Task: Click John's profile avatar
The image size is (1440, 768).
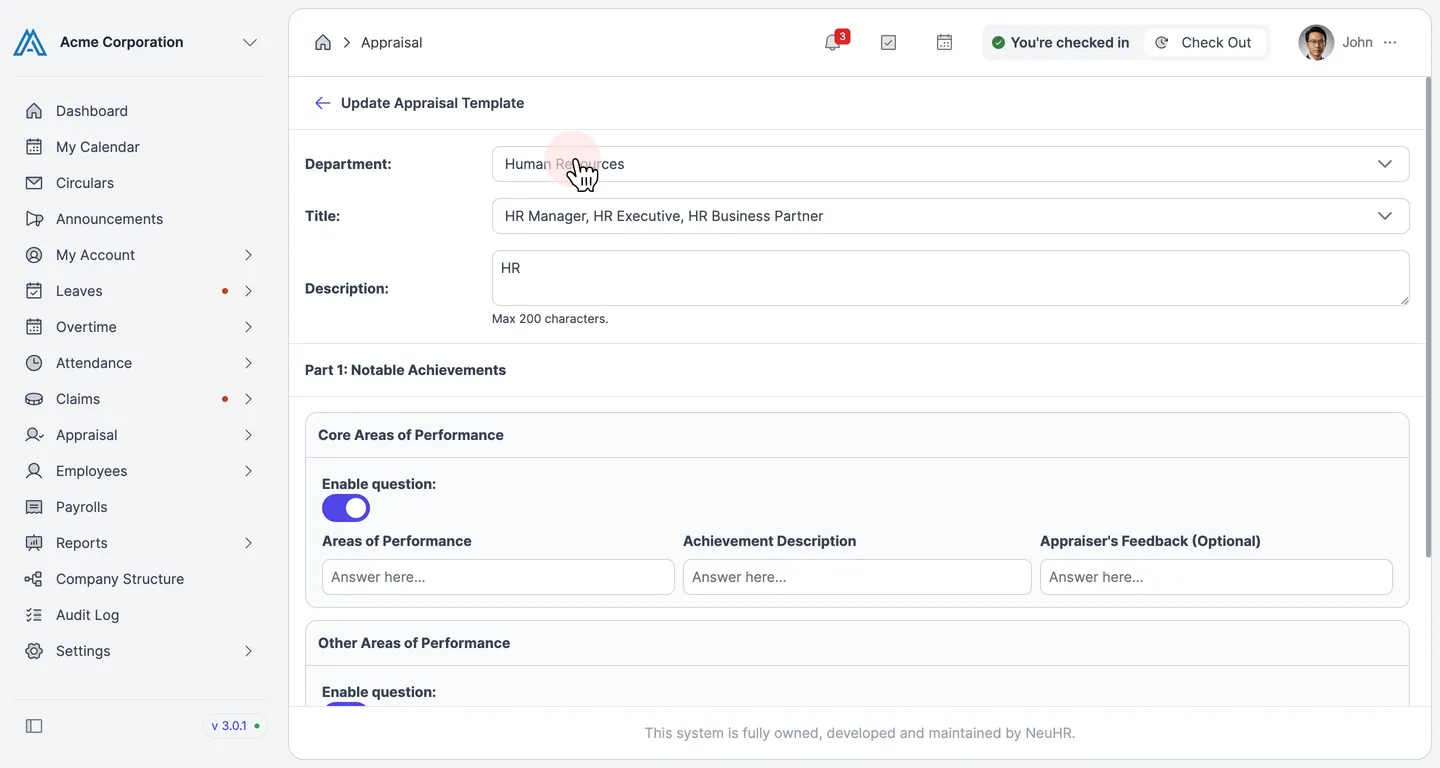Action: coord(1316,42)
